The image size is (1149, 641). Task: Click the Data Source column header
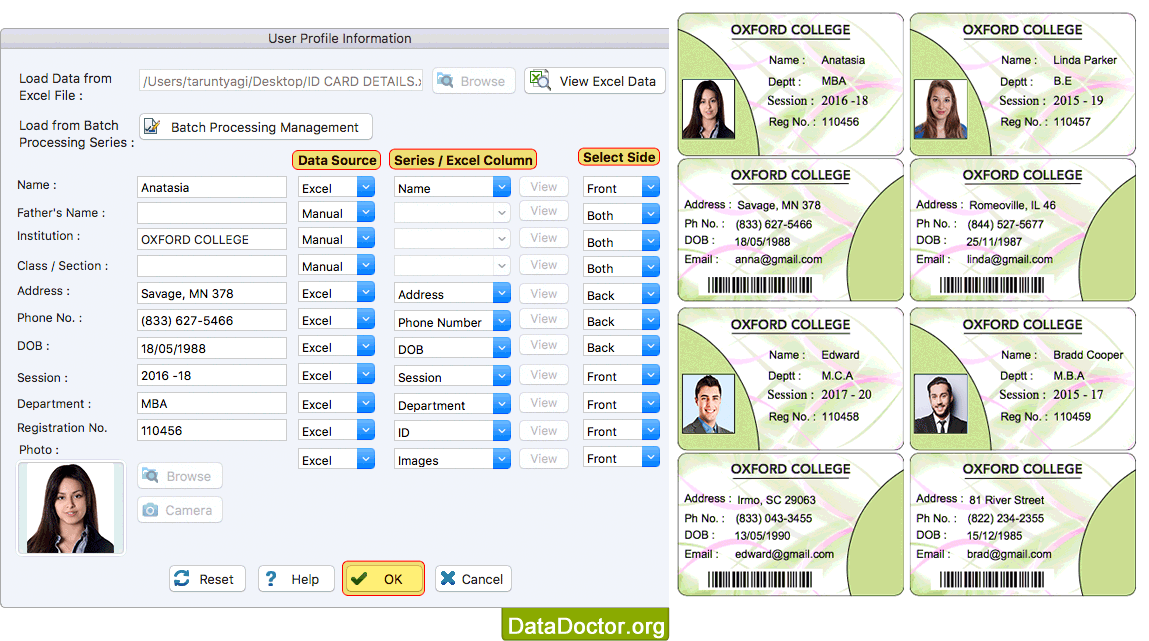(336, 160)
